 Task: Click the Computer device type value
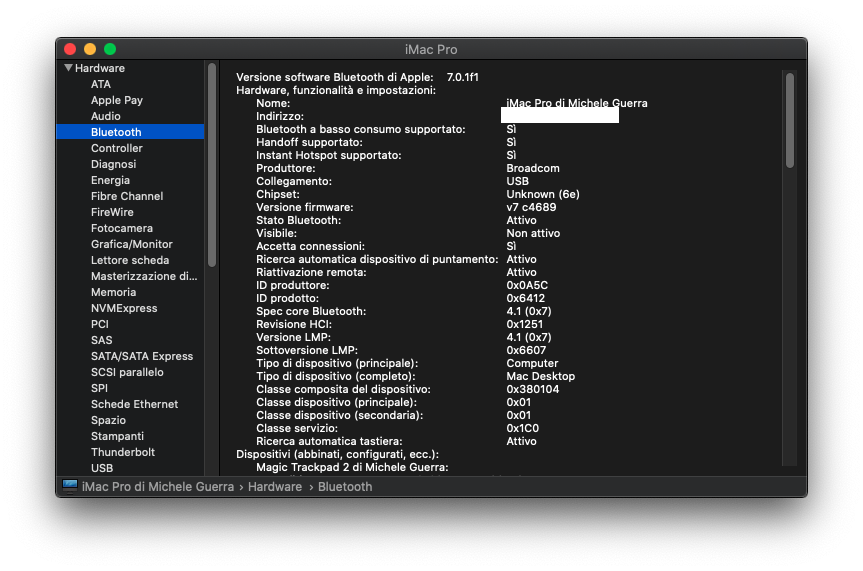[x=532, y=363]
